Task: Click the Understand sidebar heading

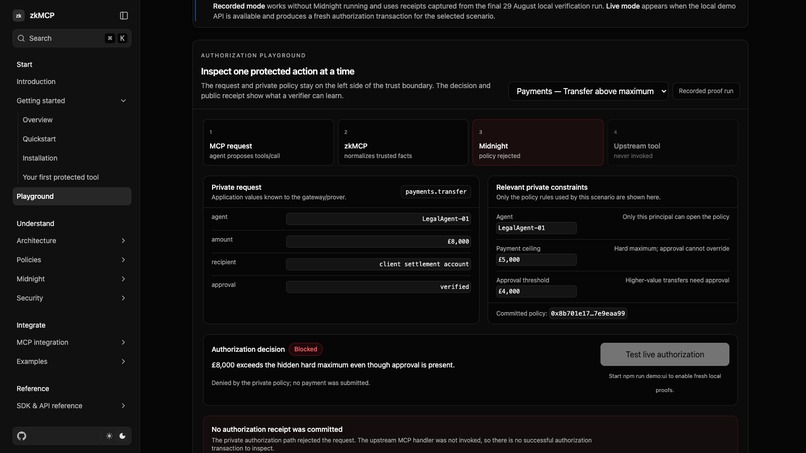Action: tap(35, 224)
